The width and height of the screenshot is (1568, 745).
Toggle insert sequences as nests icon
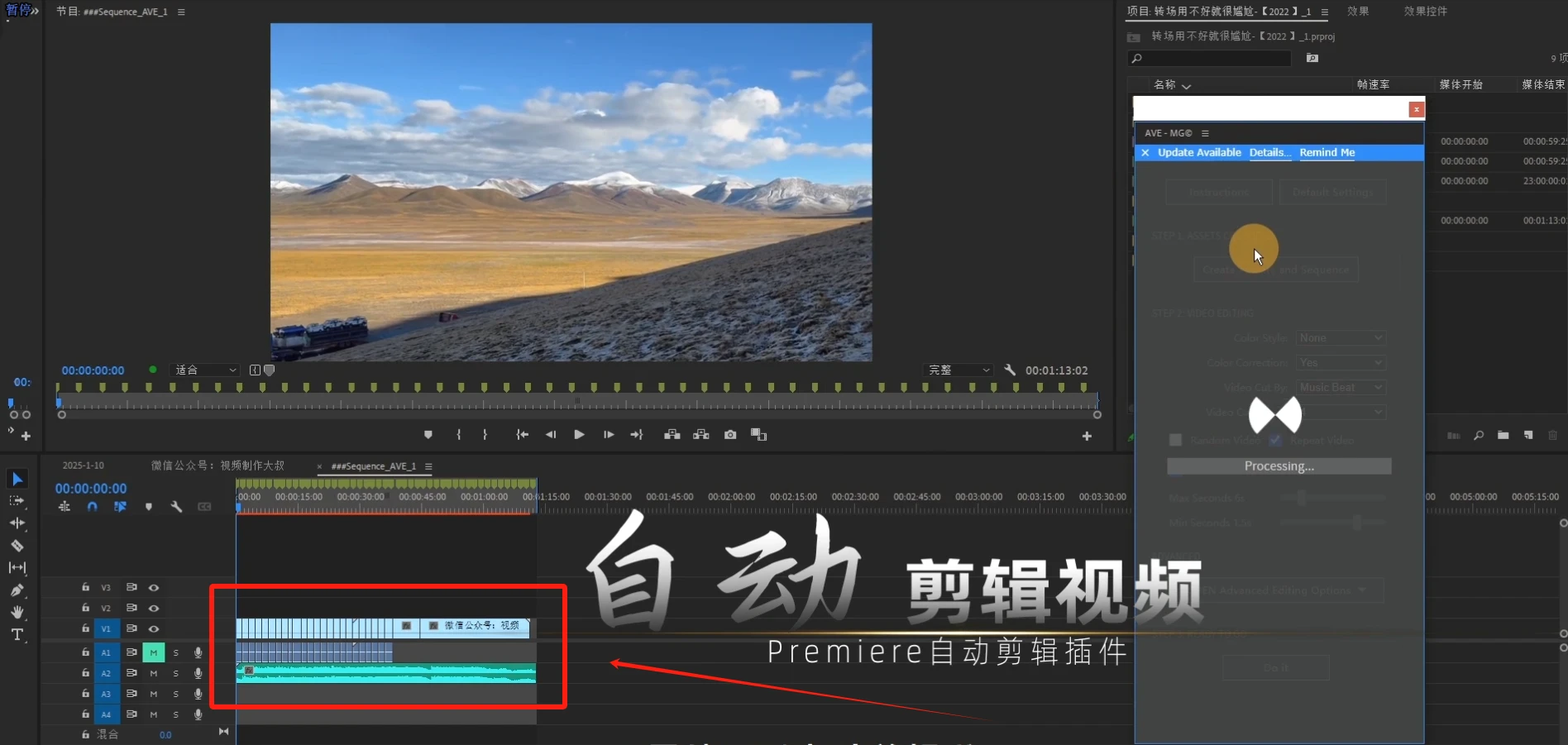[65, 507]
